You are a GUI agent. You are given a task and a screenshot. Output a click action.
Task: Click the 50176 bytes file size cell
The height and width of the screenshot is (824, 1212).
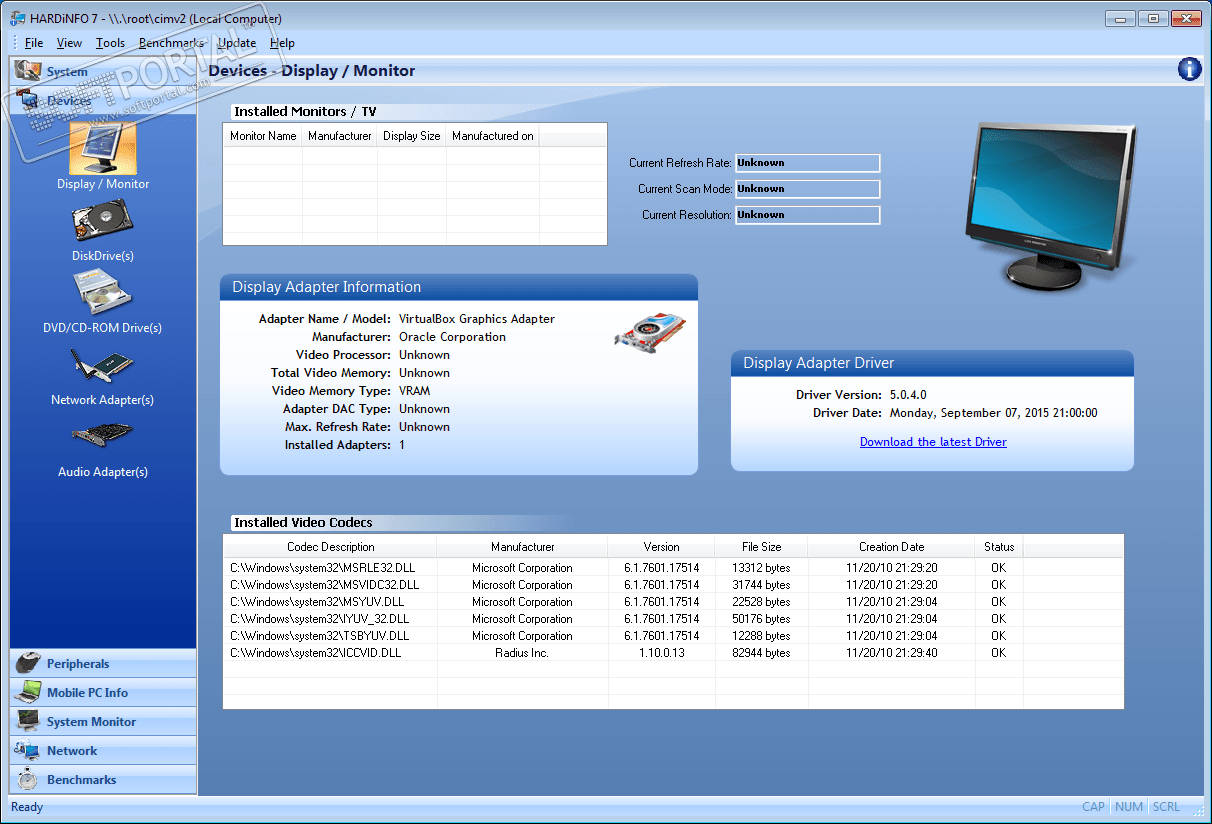point(761,619)
